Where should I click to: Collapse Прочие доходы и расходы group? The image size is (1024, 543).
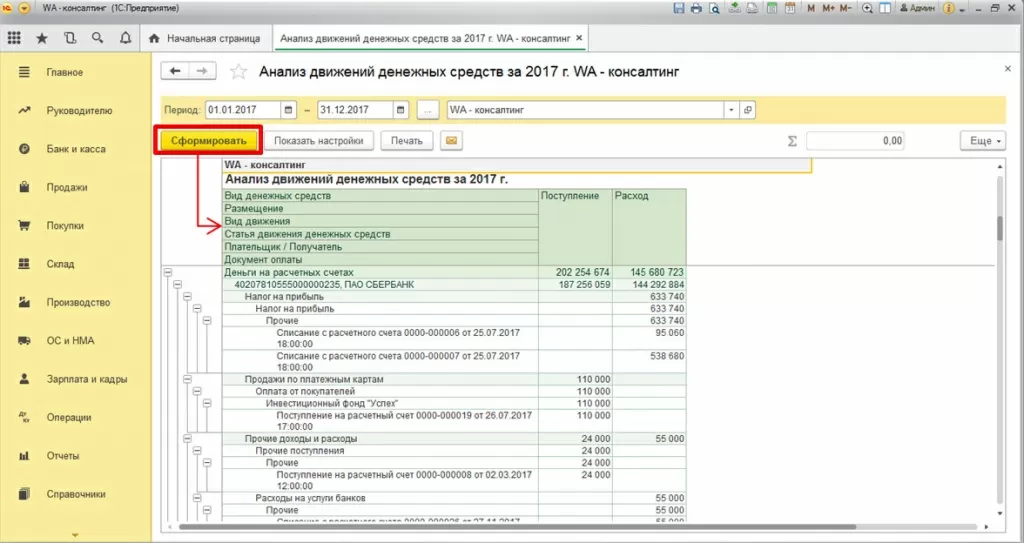click(x=187, y=438)
